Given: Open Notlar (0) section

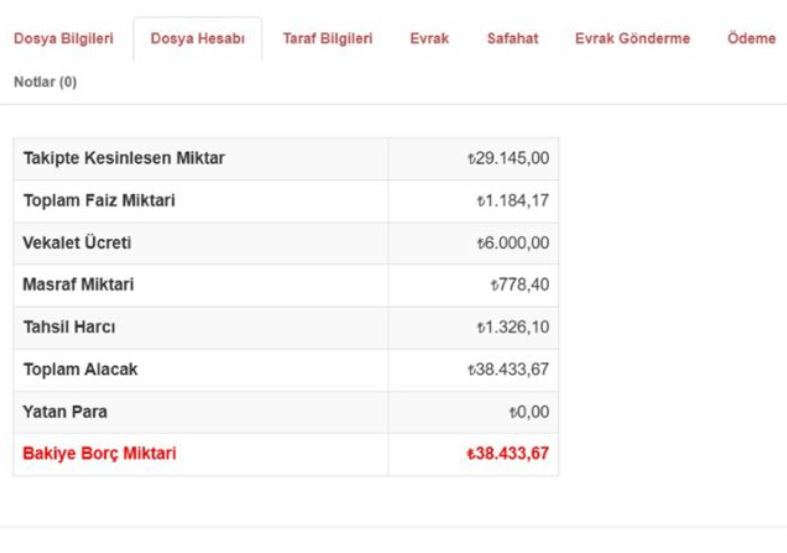Looking at the screenshot, I should click(x=45, y=82).
